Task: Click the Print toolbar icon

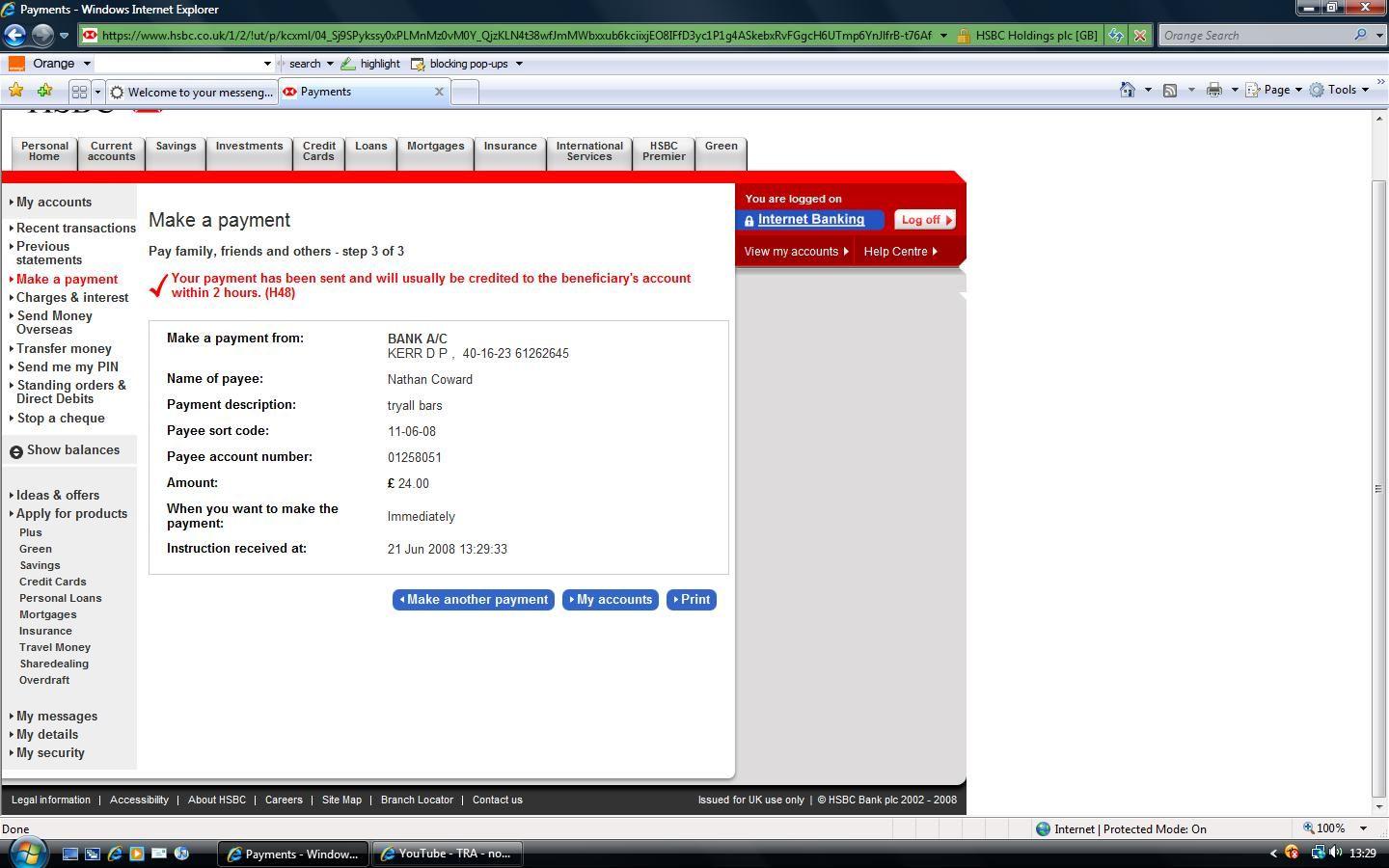Action: tap(1214, 90)
